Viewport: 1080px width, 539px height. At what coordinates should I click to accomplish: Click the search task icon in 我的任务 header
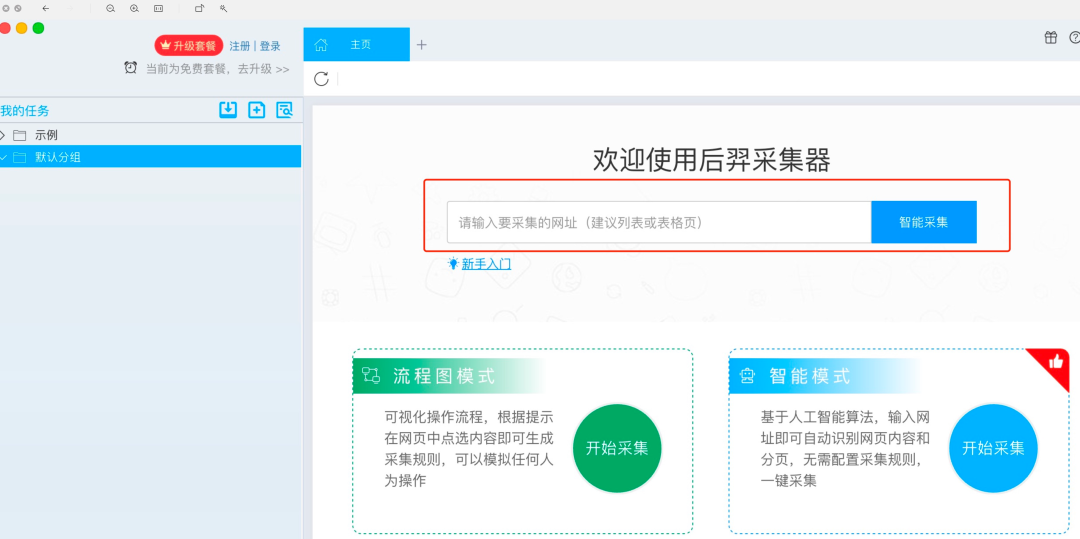284,109
